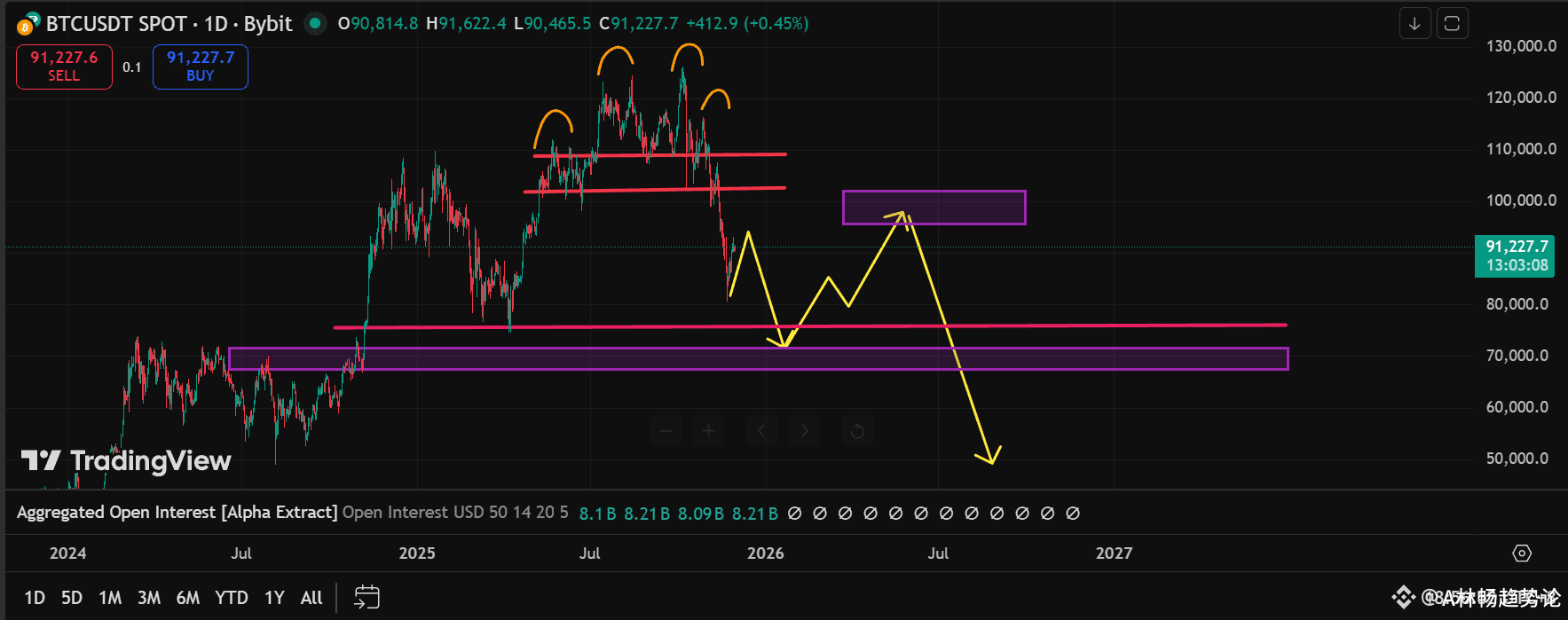This screenshot has width=1568, height=620.
Task: Select the 3M time range
Action: point(149,598)
